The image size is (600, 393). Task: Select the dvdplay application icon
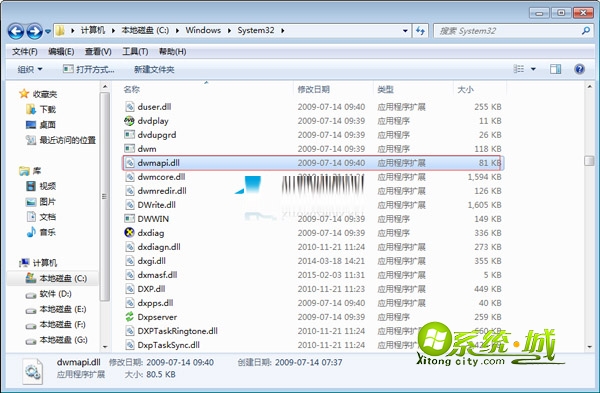point(130,121)
